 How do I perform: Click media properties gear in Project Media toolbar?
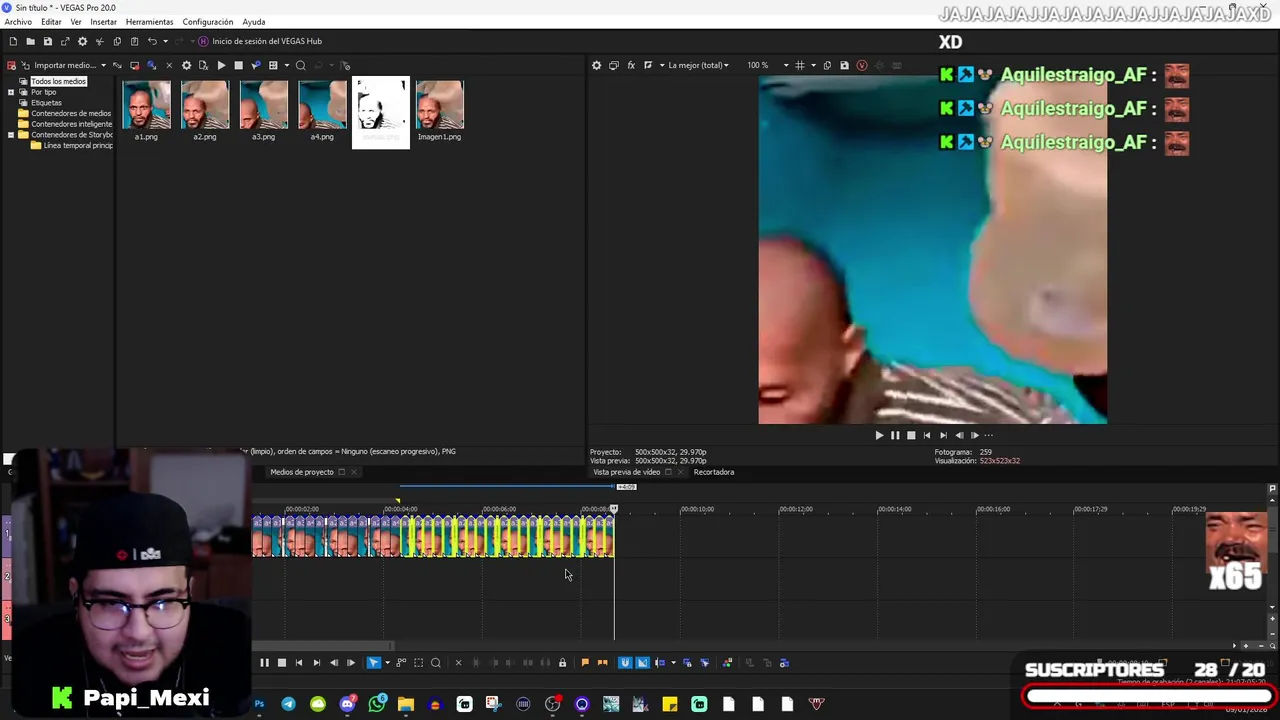[186, 65]
